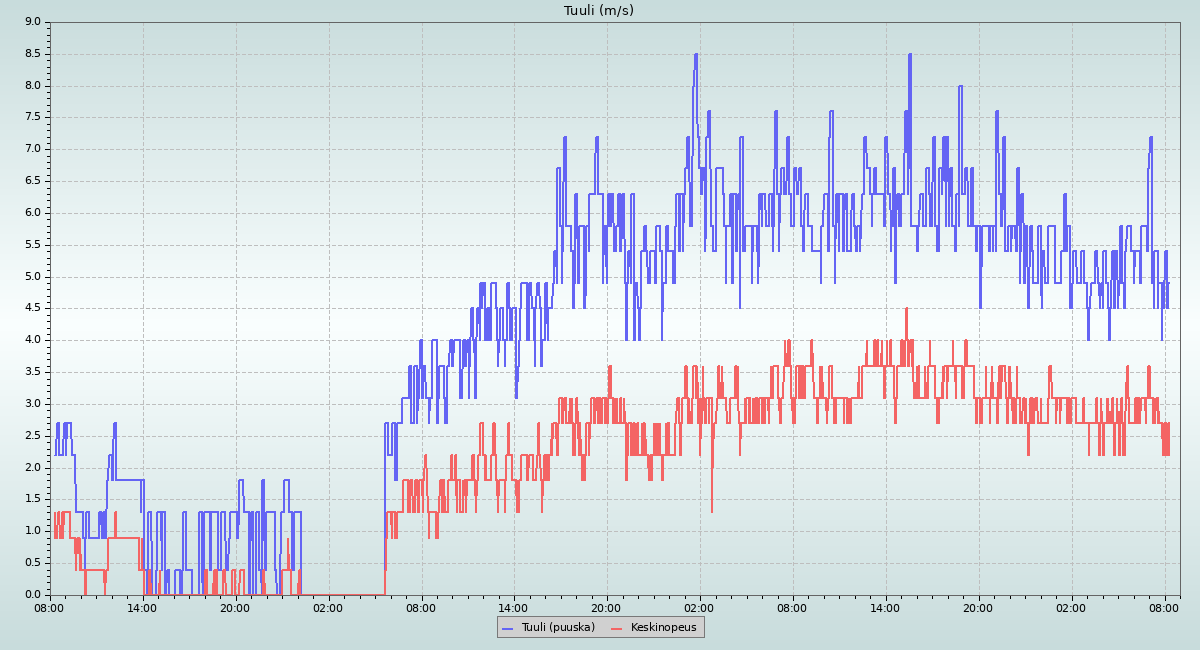Pick the 6.0 y-axis tick label
The image size is (1200, 650).
pos(32,212)
